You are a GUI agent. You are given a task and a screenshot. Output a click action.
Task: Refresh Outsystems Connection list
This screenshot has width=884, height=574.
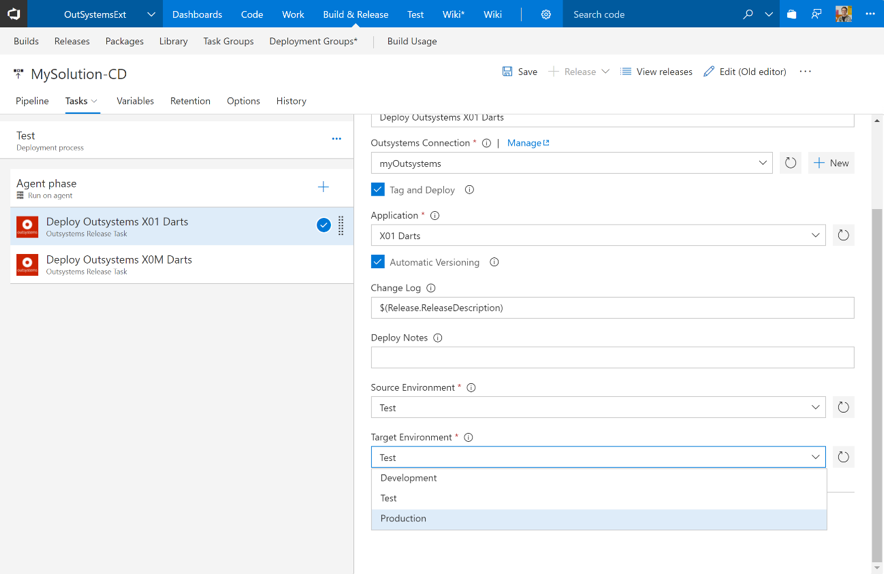790,163
